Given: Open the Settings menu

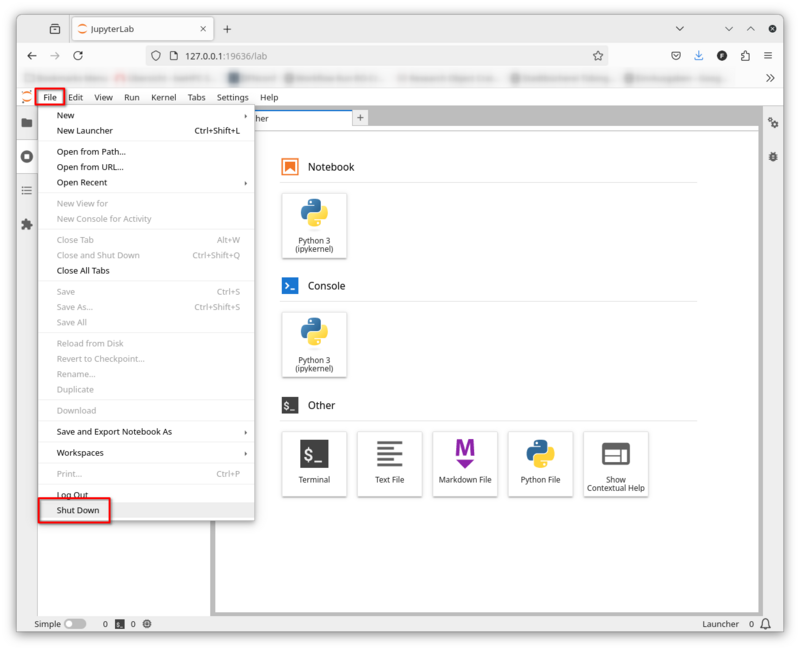Looking at the screenshot, I should pyautogui.click(x=233, y=97).
